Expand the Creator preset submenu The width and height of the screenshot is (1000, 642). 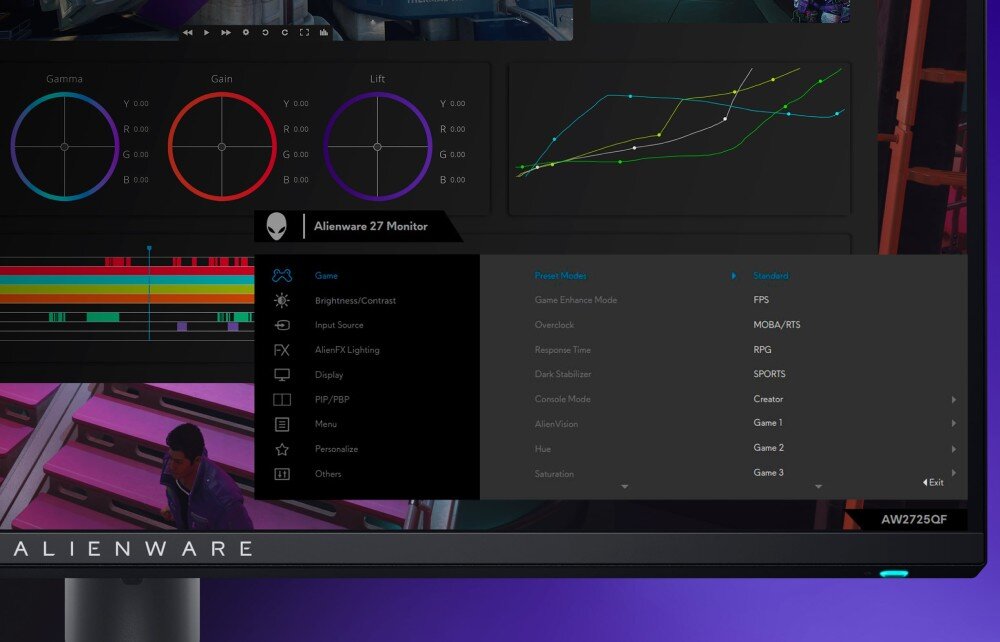coord(768,399)
